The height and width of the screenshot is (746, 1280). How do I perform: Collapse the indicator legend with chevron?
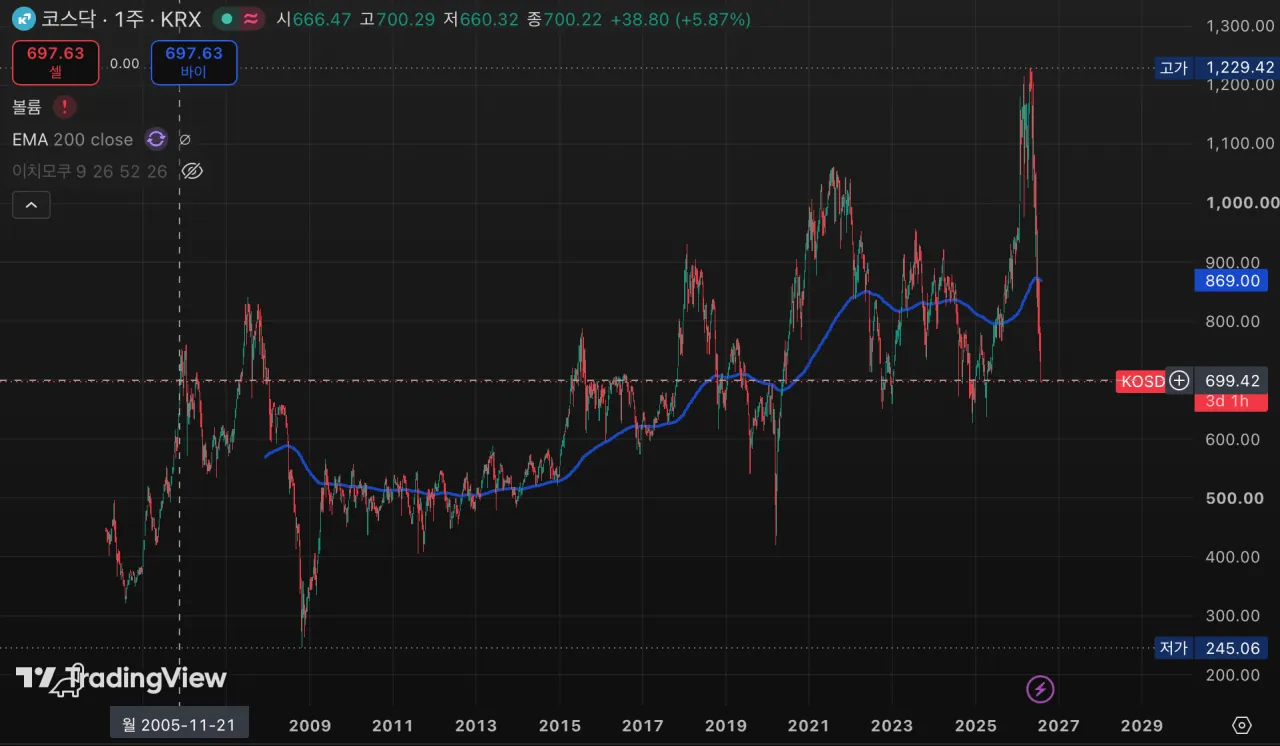pos(31,205)
